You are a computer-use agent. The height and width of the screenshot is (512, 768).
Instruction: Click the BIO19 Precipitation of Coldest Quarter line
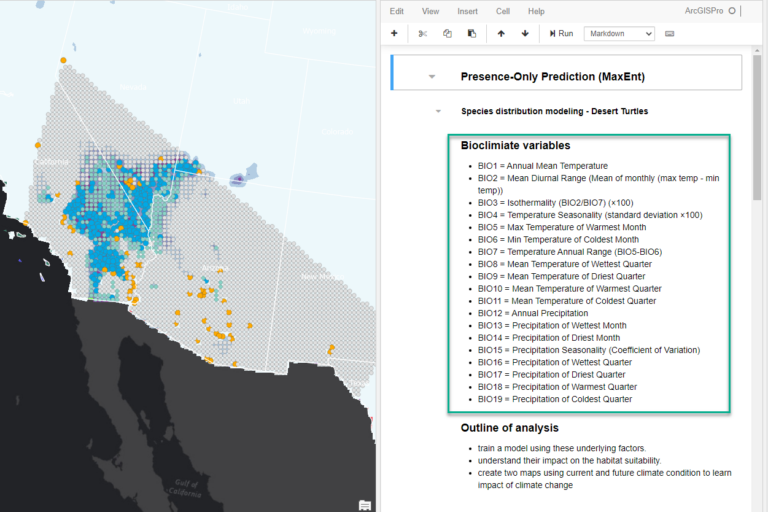click(x=555, y=399)
